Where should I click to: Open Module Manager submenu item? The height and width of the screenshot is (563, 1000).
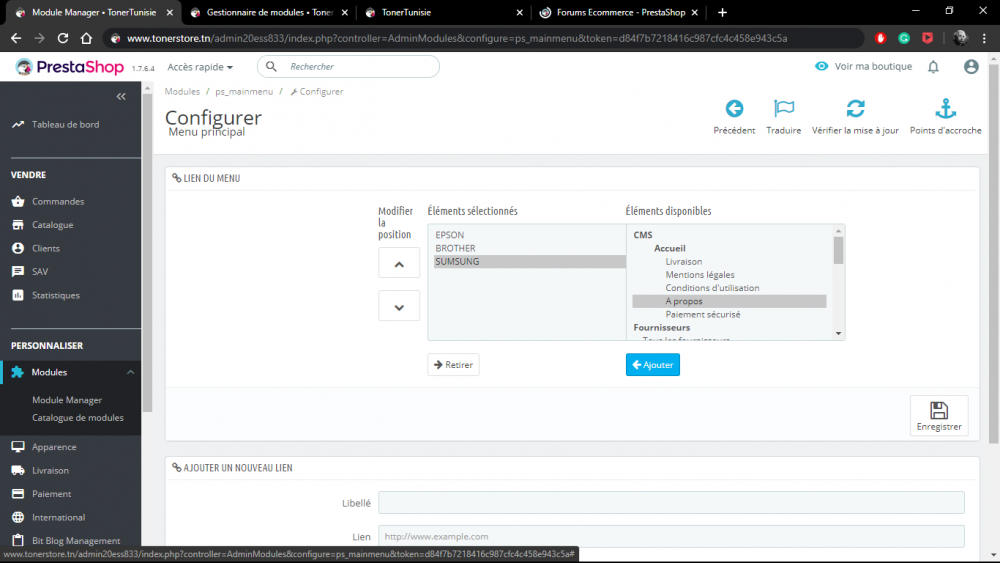pos(67,400)
